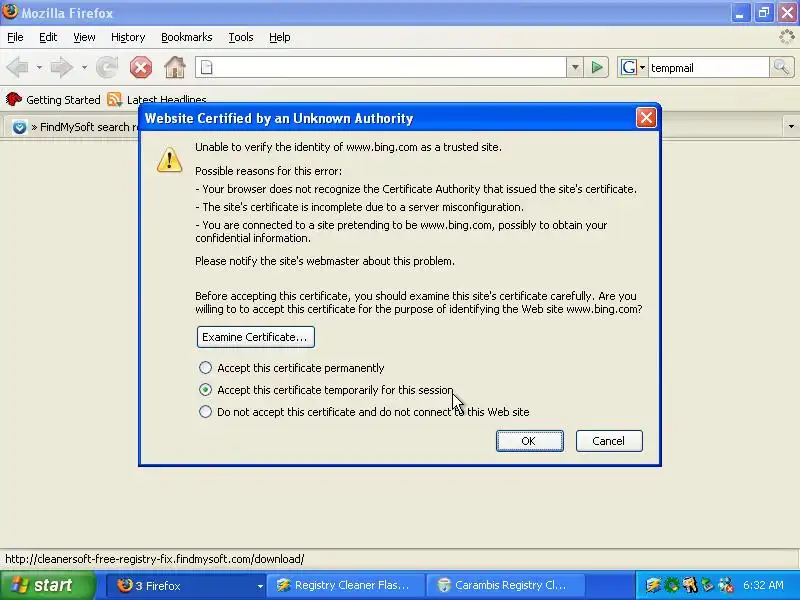Open the Bookmarks menu
The image size is (800, 600).
(187, 37)
